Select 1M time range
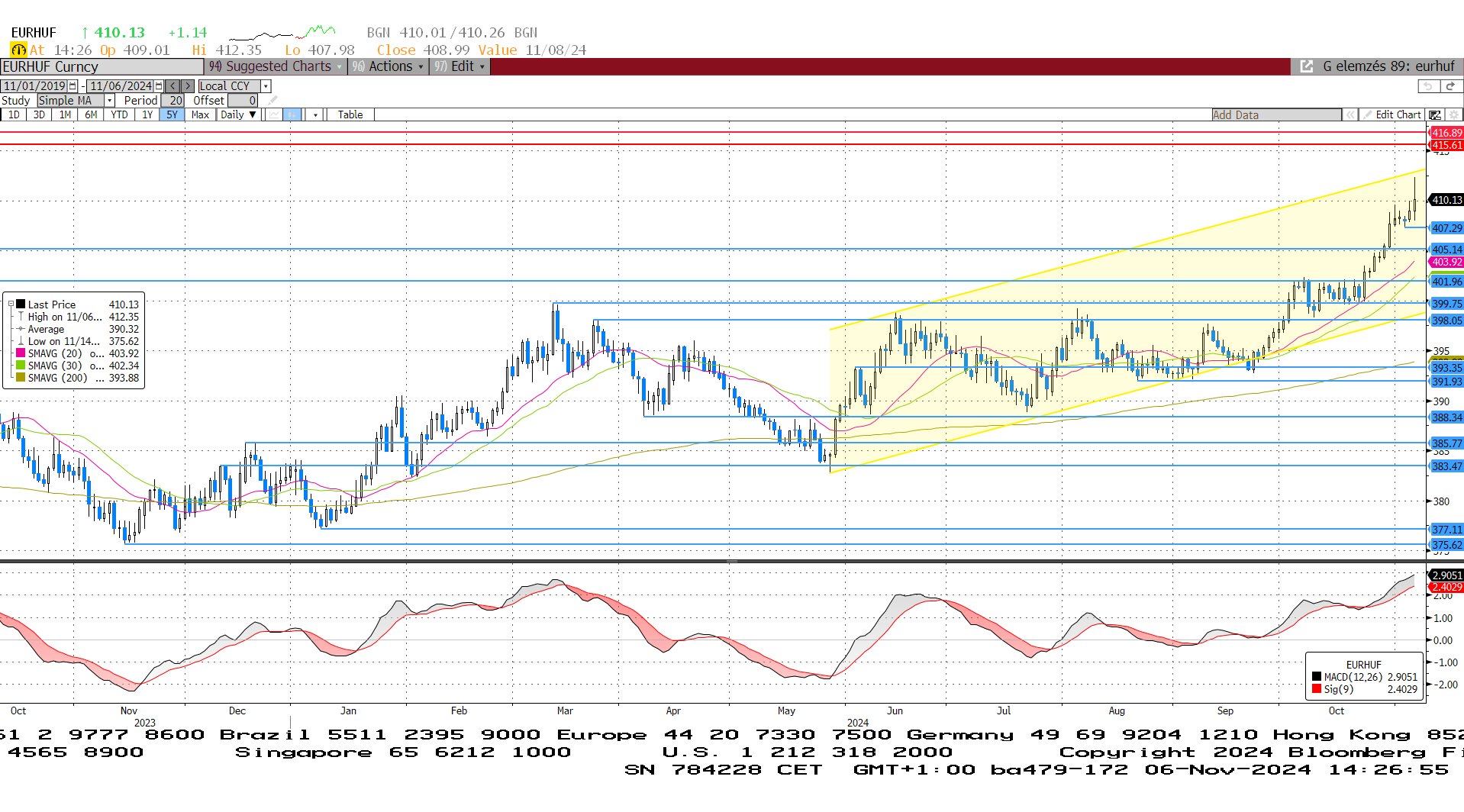Image resolution: width=1464 pixels, height=812 pixels. (66, 114)
